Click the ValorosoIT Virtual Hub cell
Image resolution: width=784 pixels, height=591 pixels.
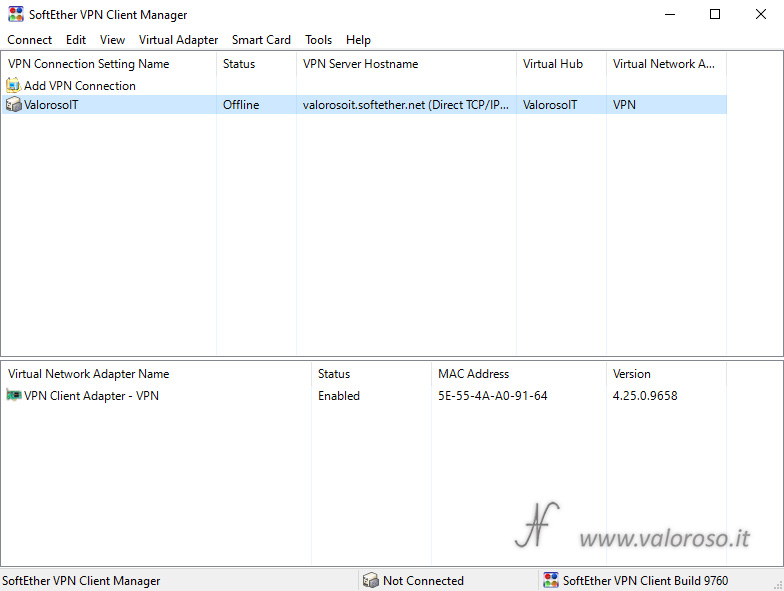click(x=562, y=104)
